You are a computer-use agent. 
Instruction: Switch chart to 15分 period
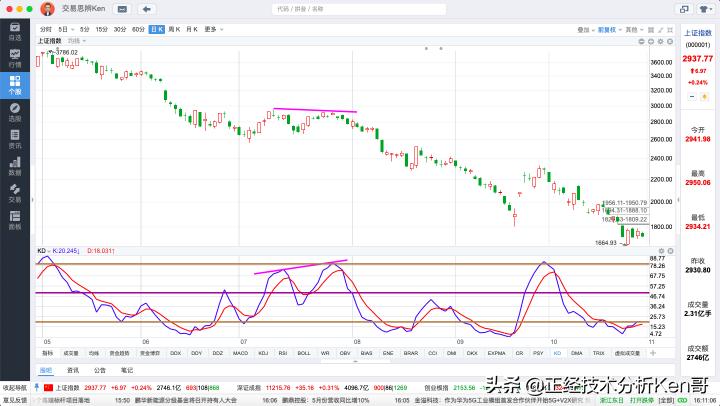click(x=101, y=29)
